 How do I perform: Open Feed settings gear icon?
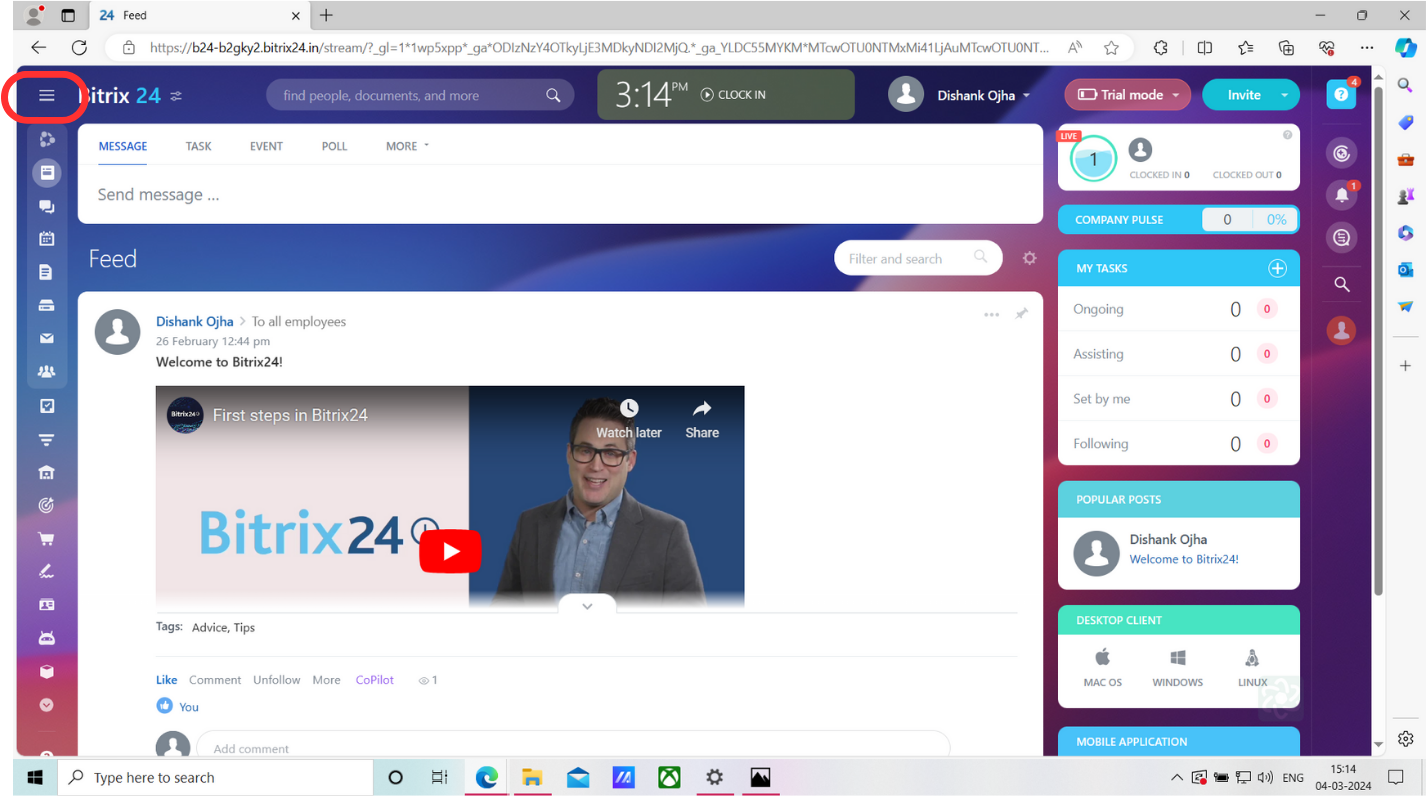click(x=1029, y=258)
